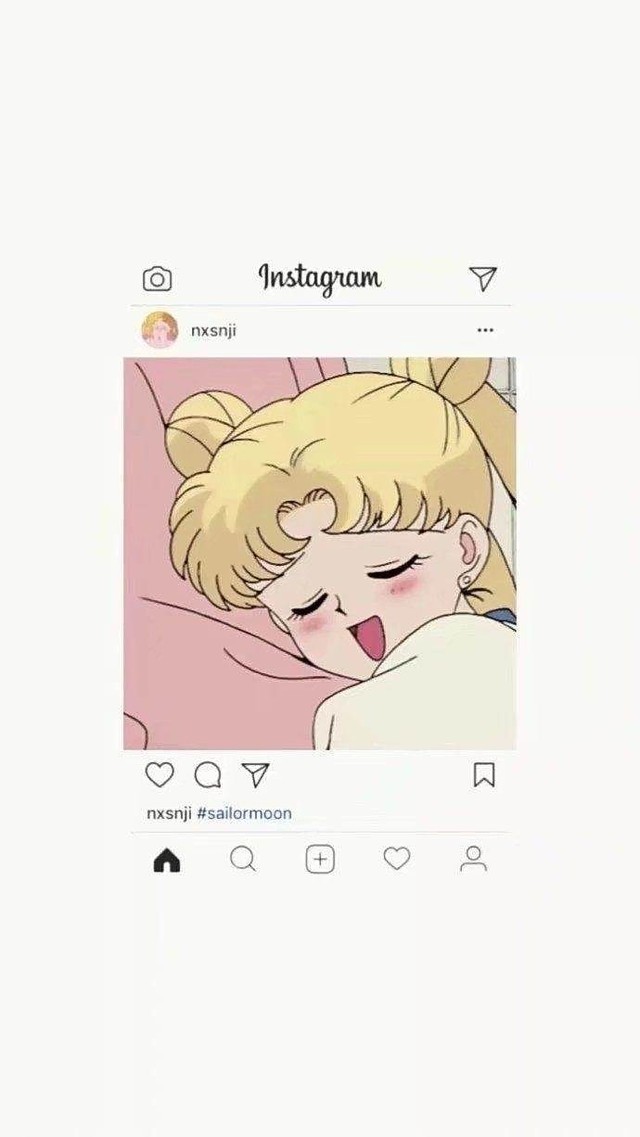Open the Activity heart tab in the bottom bar

coord(396,859)
